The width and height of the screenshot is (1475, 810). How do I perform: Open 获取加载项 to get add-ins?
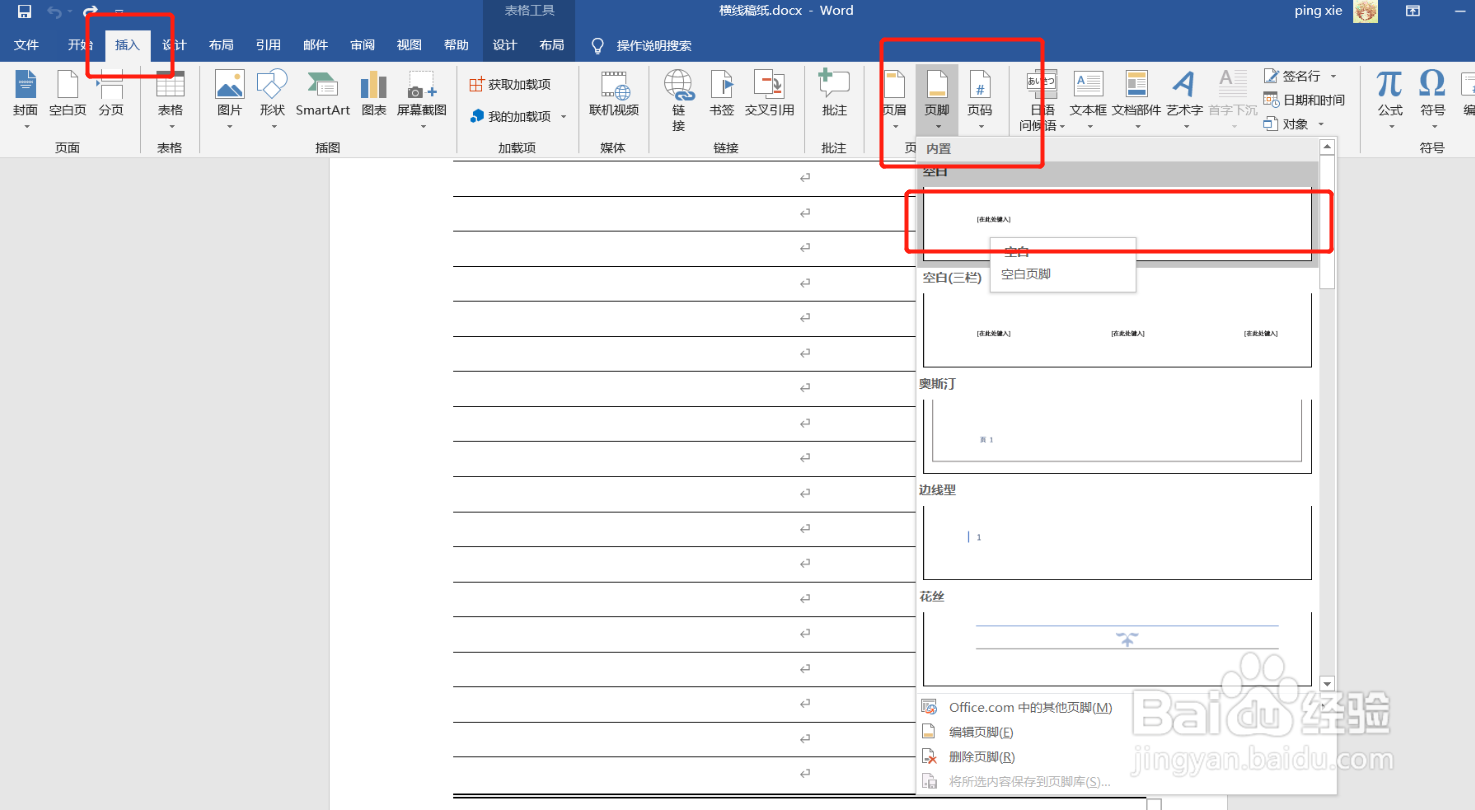[x=510, y=85]
